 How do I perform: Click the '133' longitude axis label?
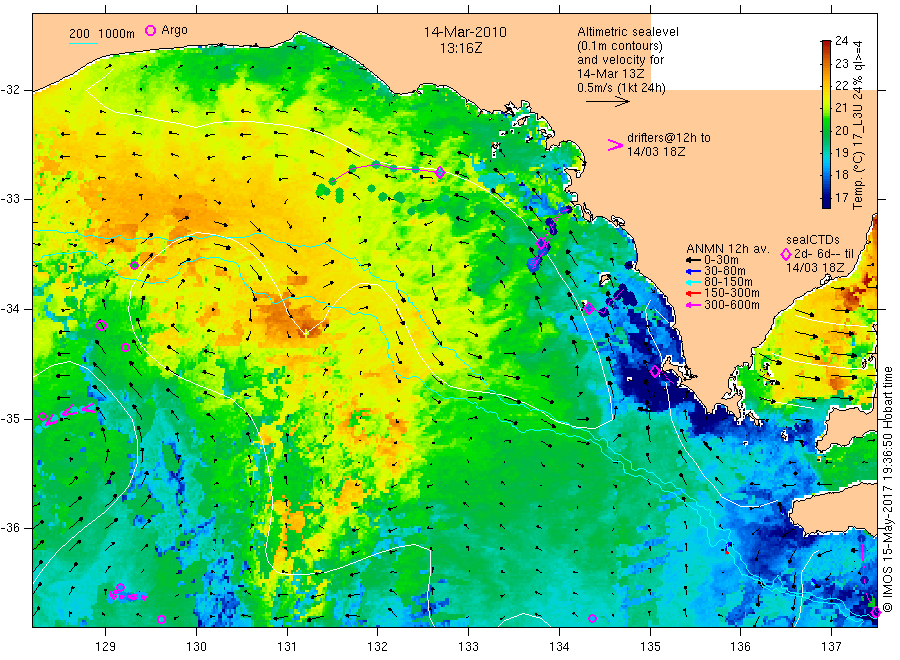click(x=468, y=647)
